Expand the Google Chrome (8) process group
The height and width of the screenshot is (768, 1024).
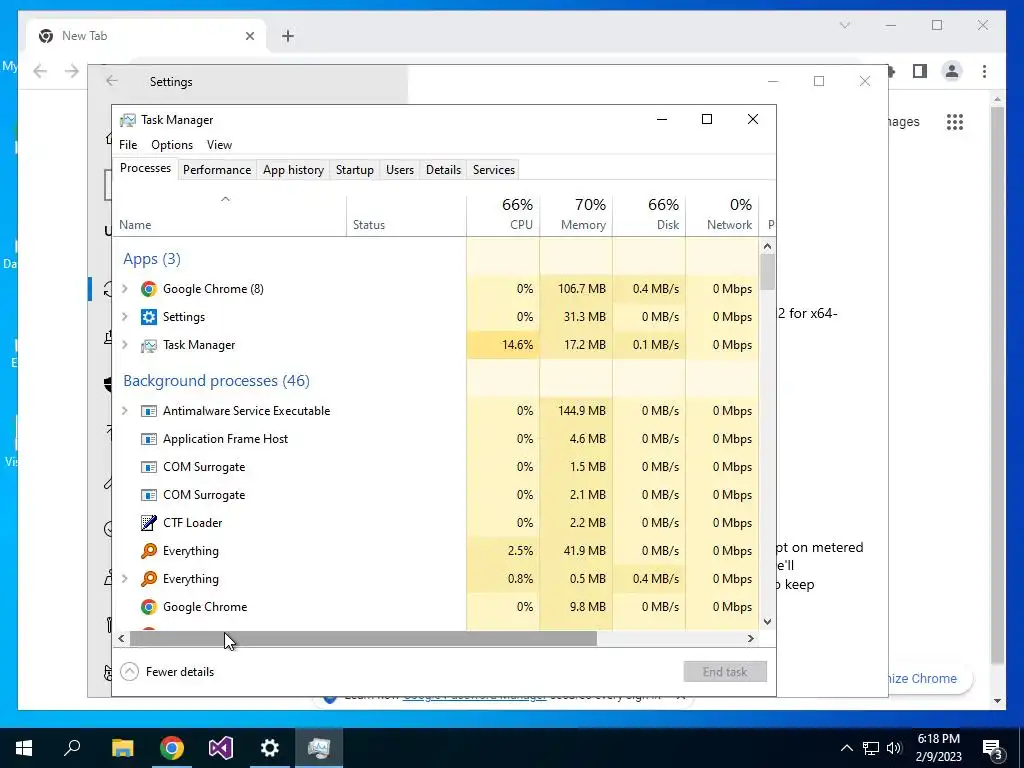(x=125, y=289)
